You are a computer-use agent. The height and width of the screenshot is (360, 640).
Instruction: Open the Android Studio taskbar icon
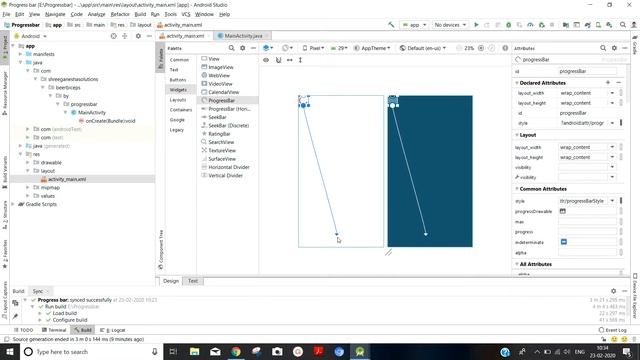[x=360, y=351]
